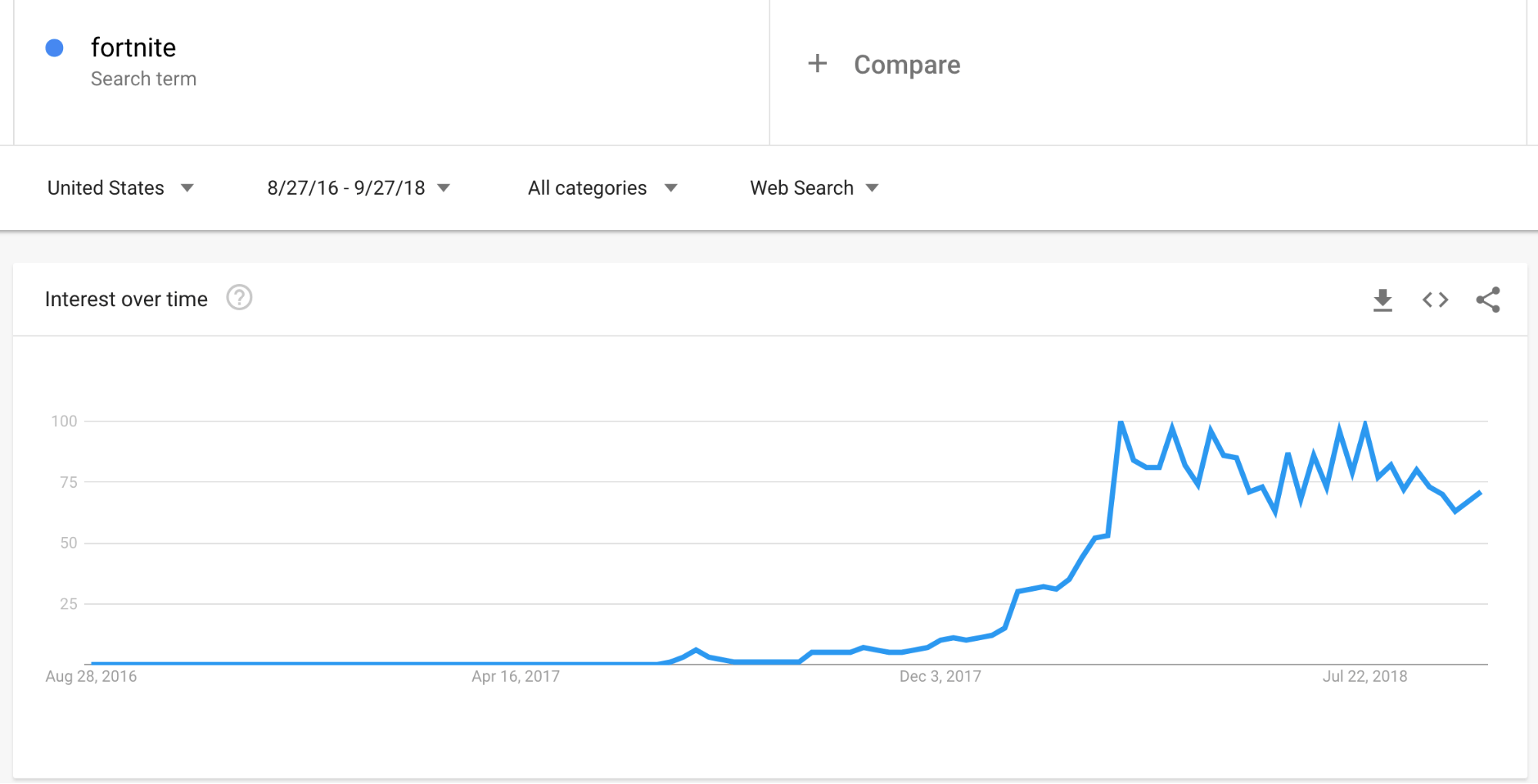The height and width of the screenshot is (784, 1538).
Task: Open the embed code view
Action: (1434, 299)
